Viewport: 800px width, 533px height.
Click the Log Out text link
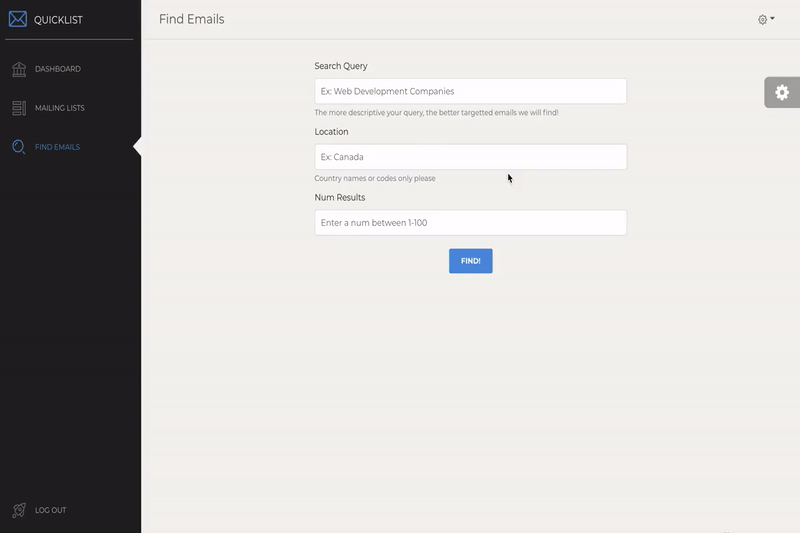50,510
